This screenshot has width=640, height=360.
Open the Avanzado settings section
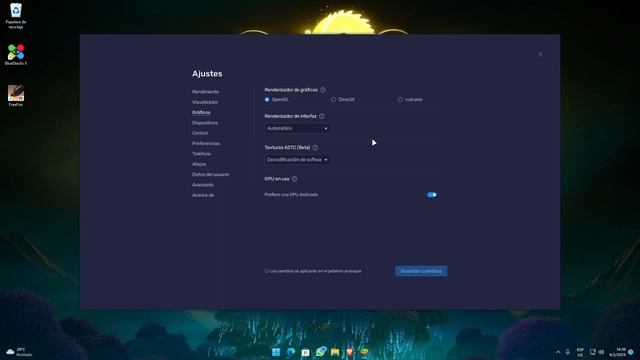203,185
